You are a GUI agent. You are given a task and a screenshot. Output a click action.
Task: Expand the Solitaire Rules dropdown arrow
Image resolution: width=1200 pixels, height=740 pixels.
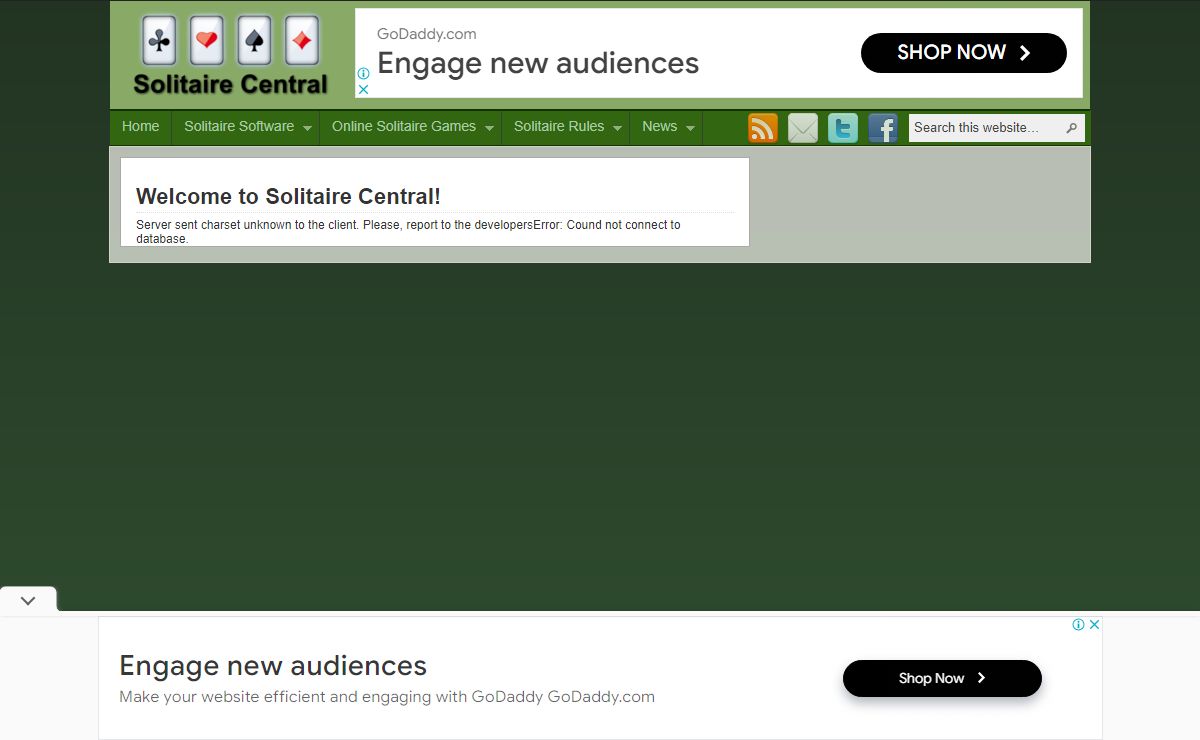click(617, 129)
